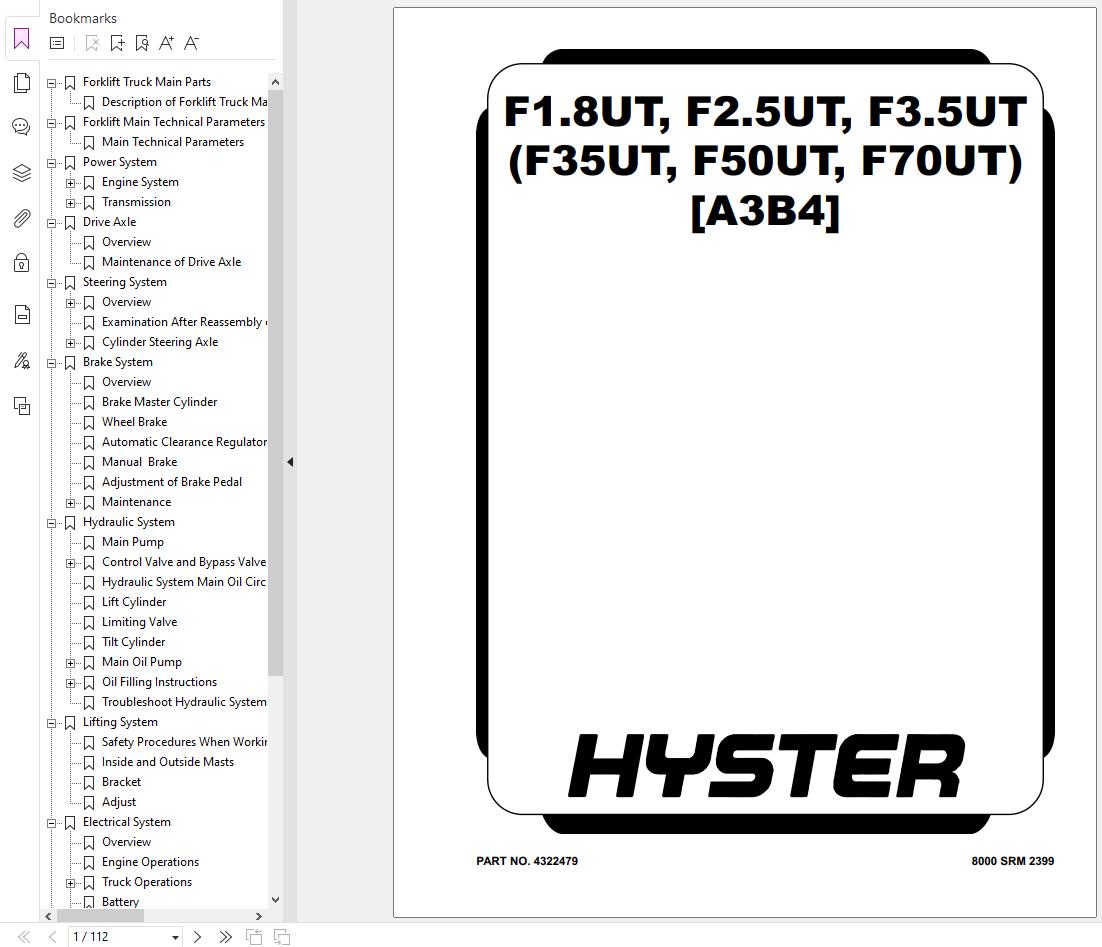The width and height of the screenshot is (1102, 947).
Task: Click the previous view icon in status bar
Action: (254, 936)
